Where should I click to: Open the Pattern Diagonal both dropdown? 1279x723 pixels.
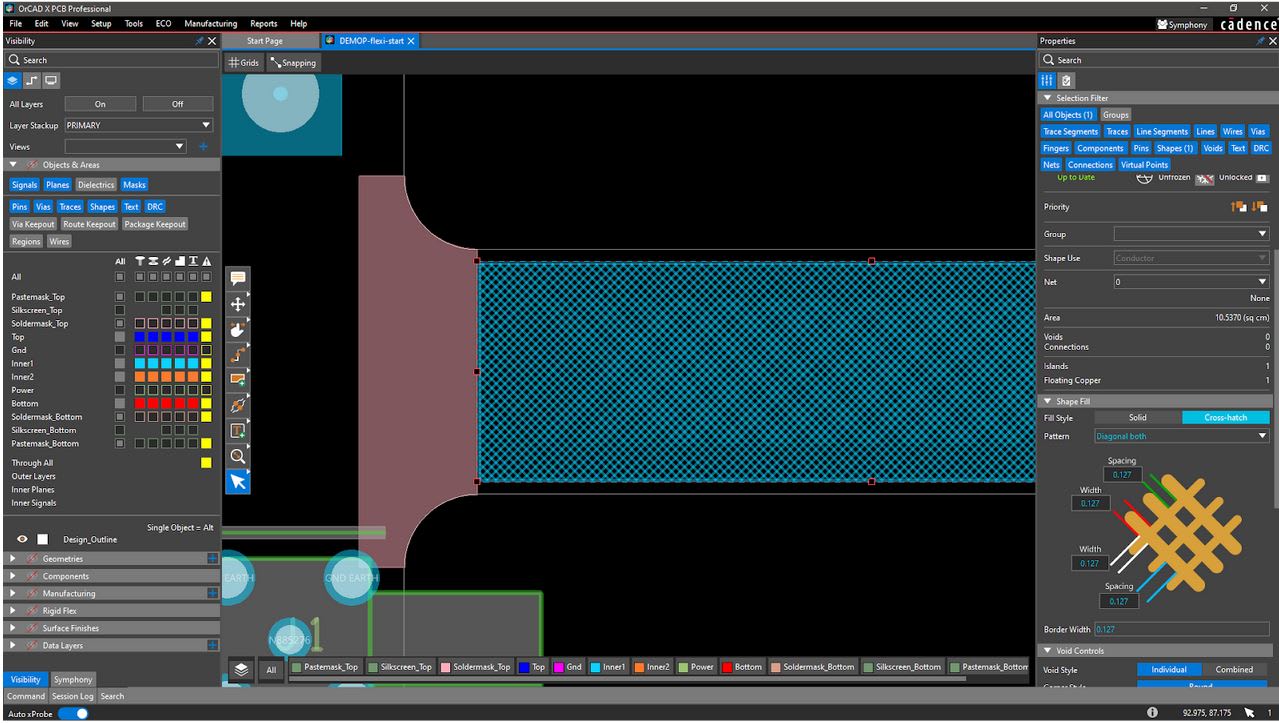(1181, 436)
